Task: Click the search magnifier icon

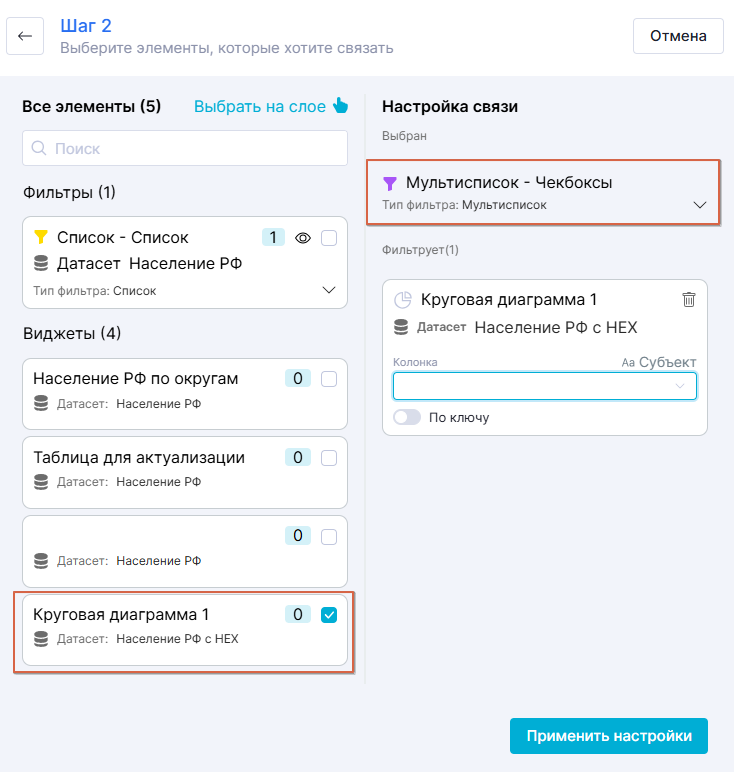Action: [40, 149]
